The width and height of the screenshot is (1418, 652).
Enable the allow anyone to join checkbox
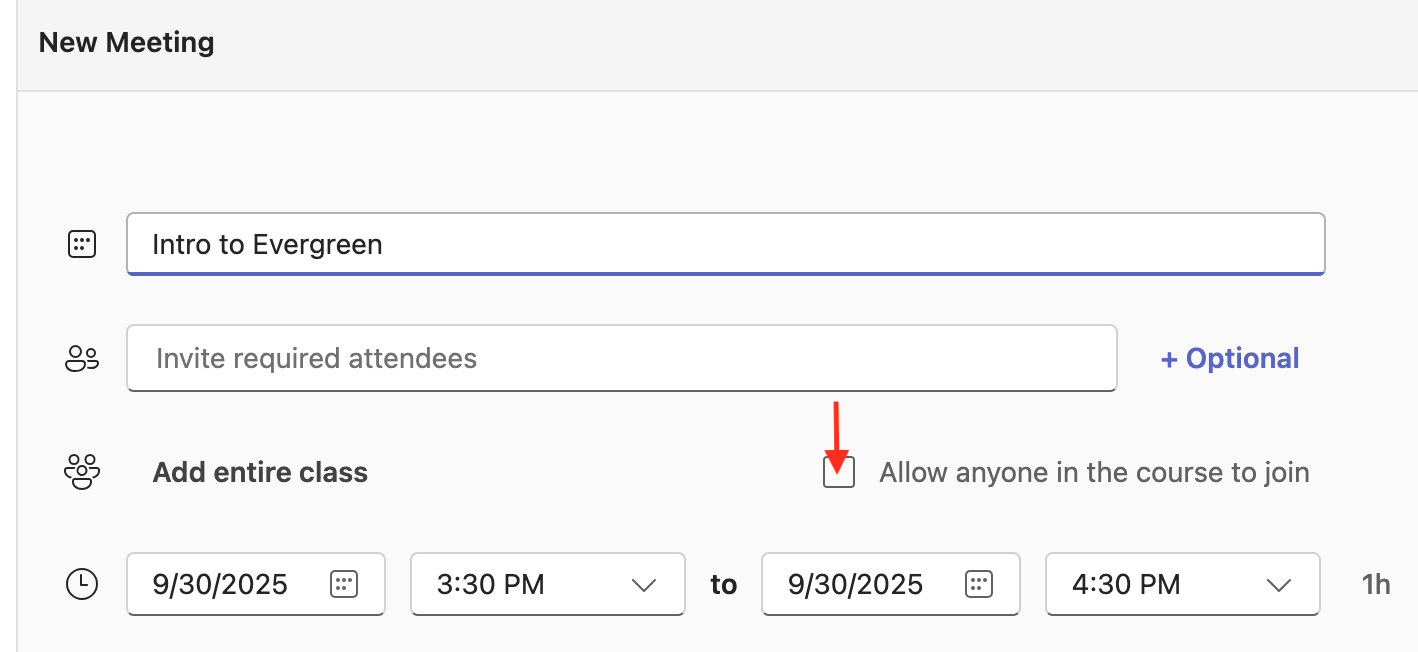point(839,472)
